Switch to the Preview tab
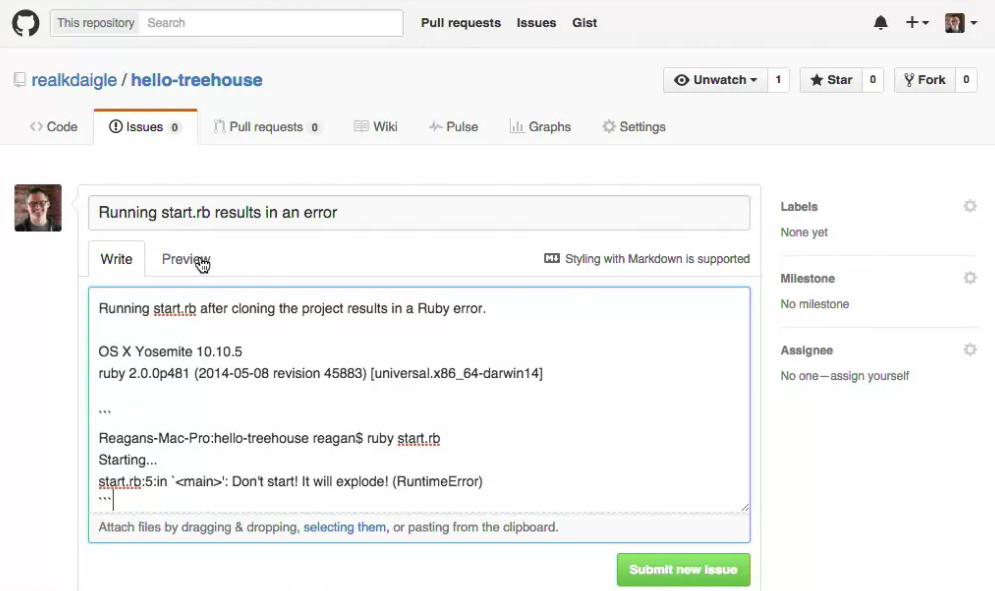Image resolution: width=995 pixels, height=591 pixels. click(185, 259)
